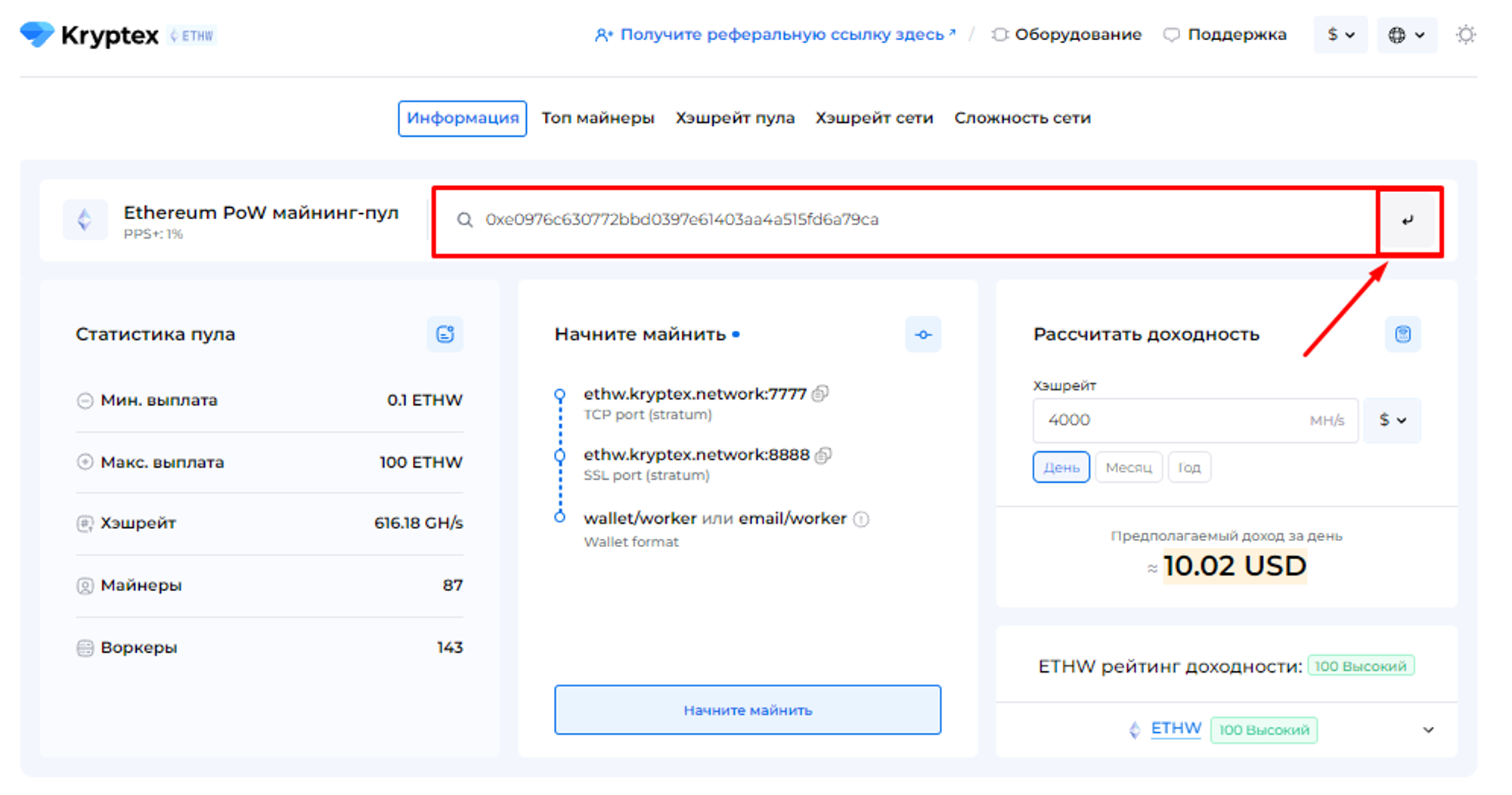Click the 616.18 GH/s hashrate value
Image resolution: width=1512 pixels, height=795 pixels.
point(419,523)
